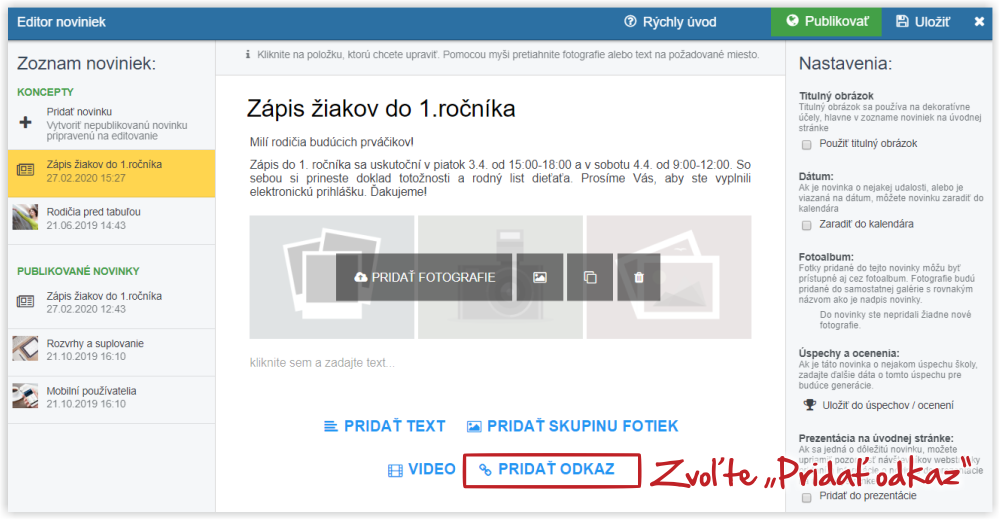Delete photo group with trash icon
The height and width of the screenshot is (520, 1000).
[x=638, y=278]
